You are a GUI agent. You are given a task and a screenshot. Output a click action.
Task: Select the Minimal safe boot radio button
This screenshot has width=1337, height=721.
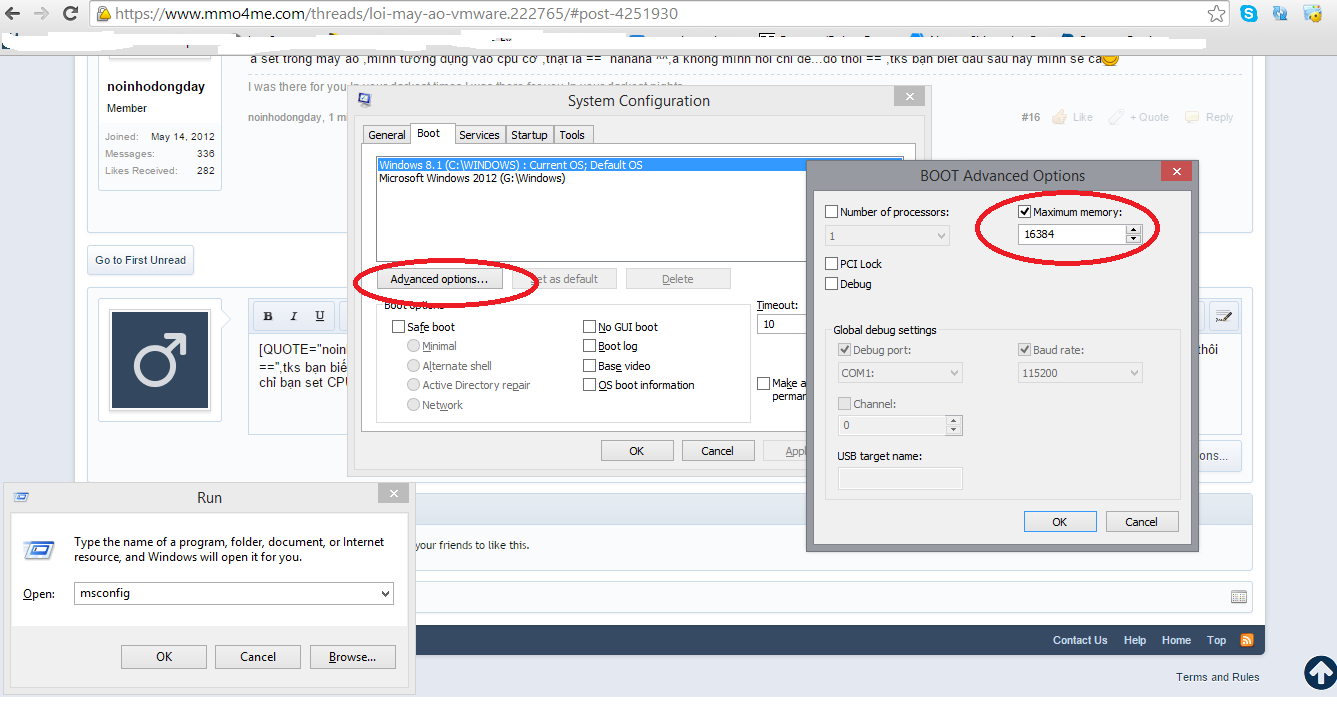(x=414, y=346)
